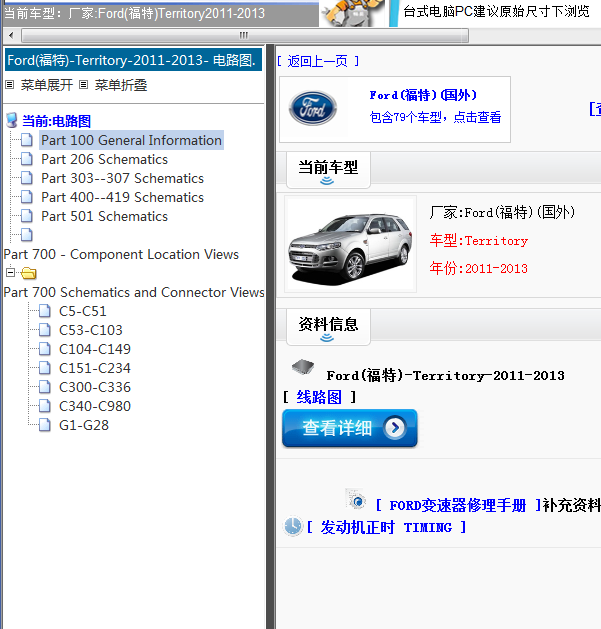This screenshot has width=601, height=629.
Task: Click the document icon before FORD变速器修理手册
Action: click(355, 499)
